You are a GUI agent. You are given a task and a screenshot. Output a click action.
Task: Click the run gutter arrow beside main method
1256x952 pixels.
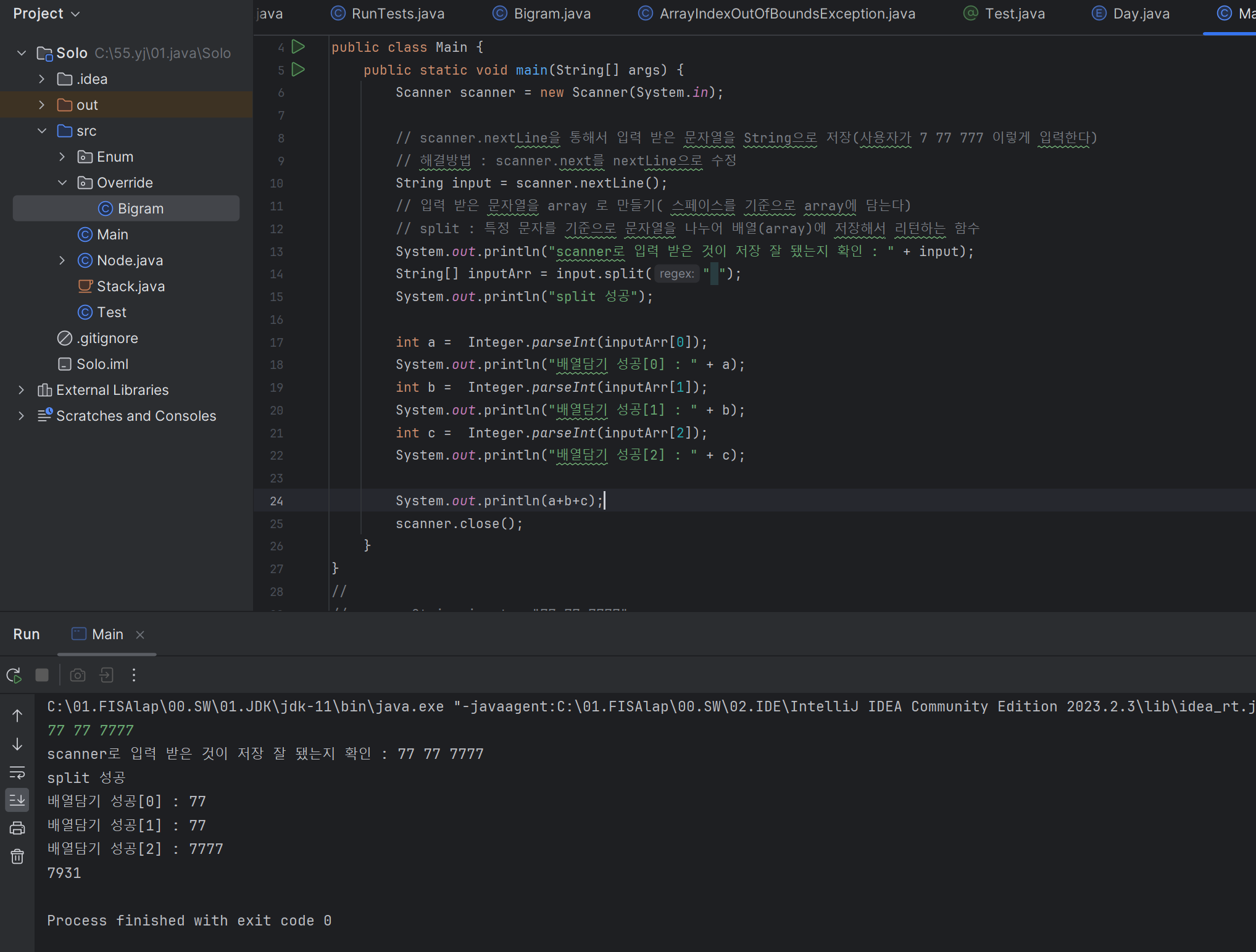(x=298, y=69)
